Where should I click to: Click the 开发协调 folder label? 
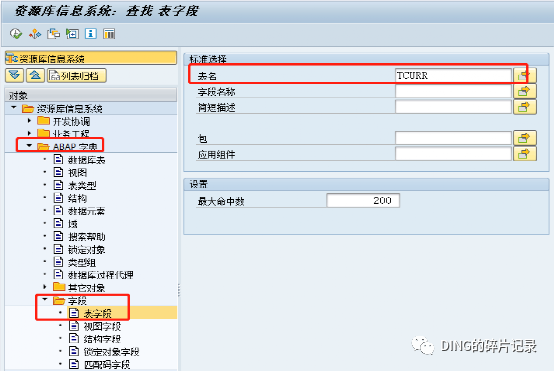click(71, 122)
